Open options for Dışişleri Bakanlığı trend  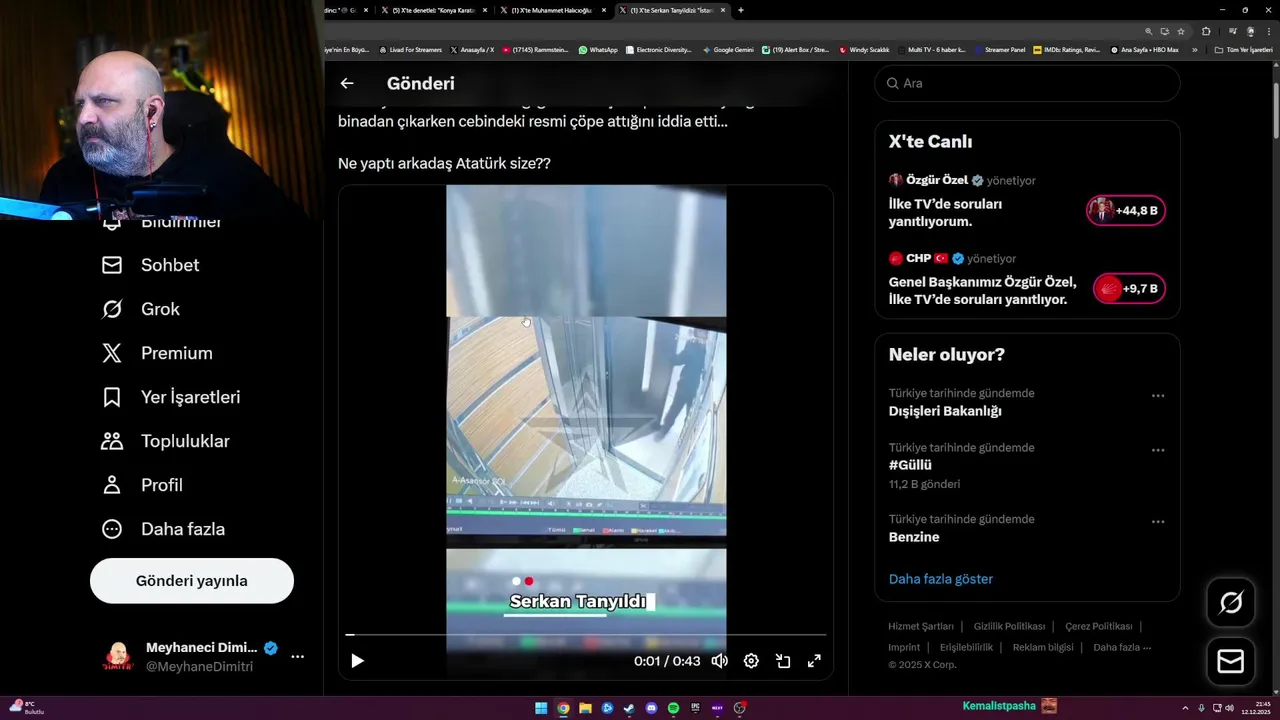[1158, 396]
